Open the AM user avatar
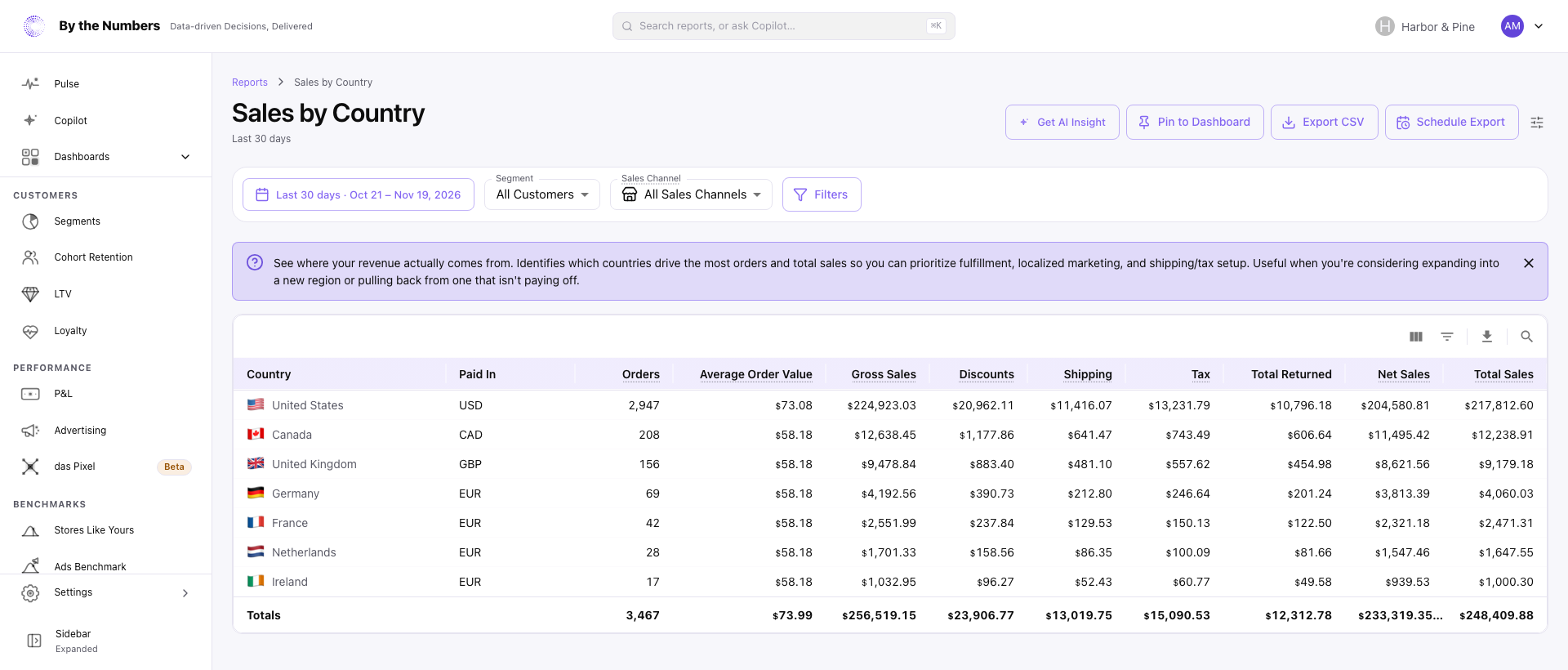Image resolution: width=1568 pixels, height=670 pixels. coord(1512,26)
